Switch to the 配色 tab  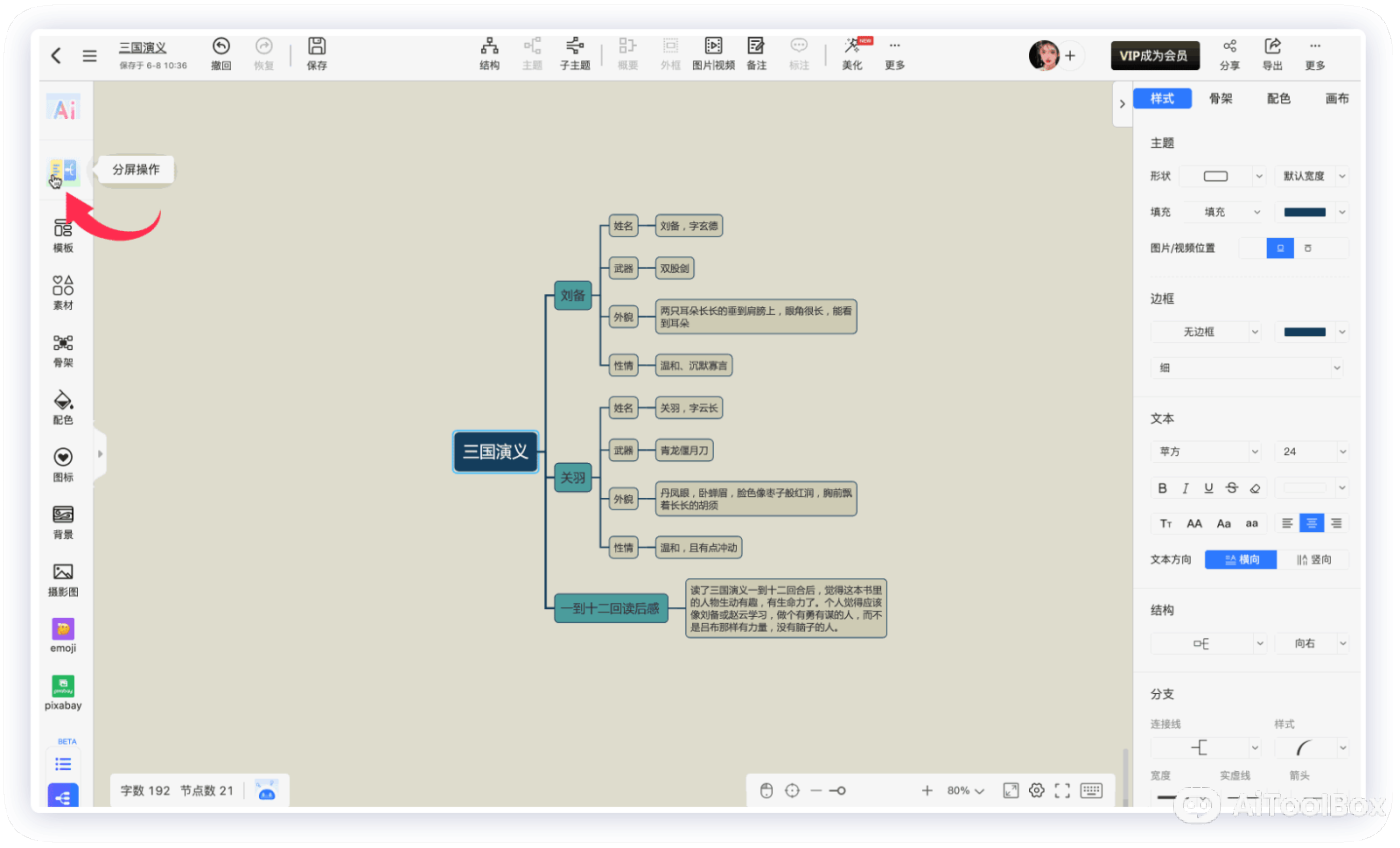(x=1278, y=98)
